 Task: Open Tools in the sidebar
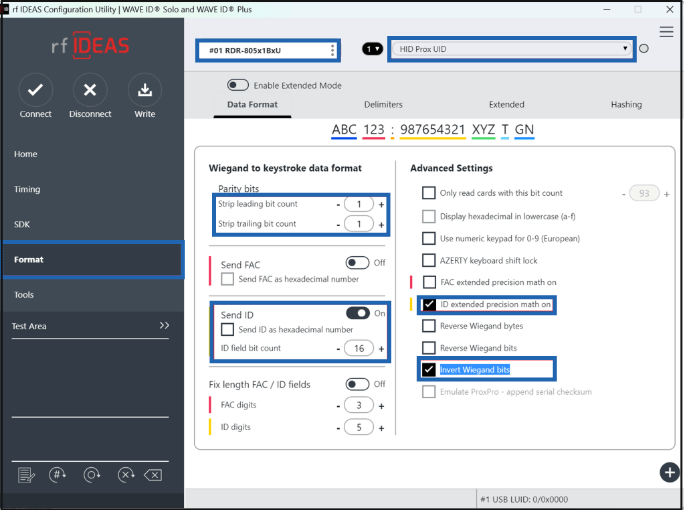point(24,295)
